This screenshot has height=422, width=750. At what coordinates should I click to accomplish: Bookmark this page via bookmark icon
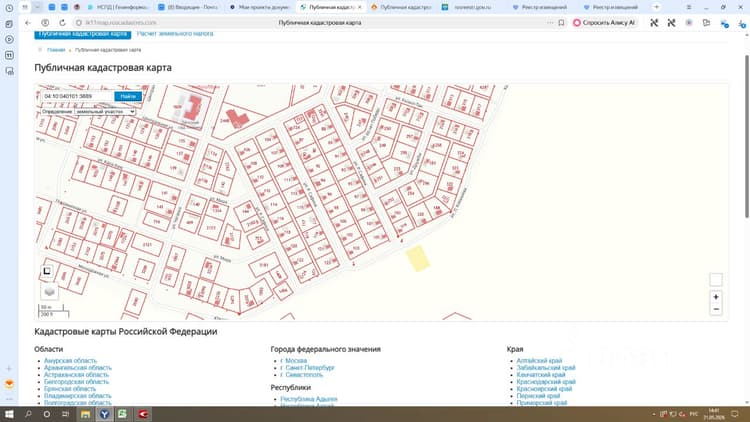(x=561, y=22)
